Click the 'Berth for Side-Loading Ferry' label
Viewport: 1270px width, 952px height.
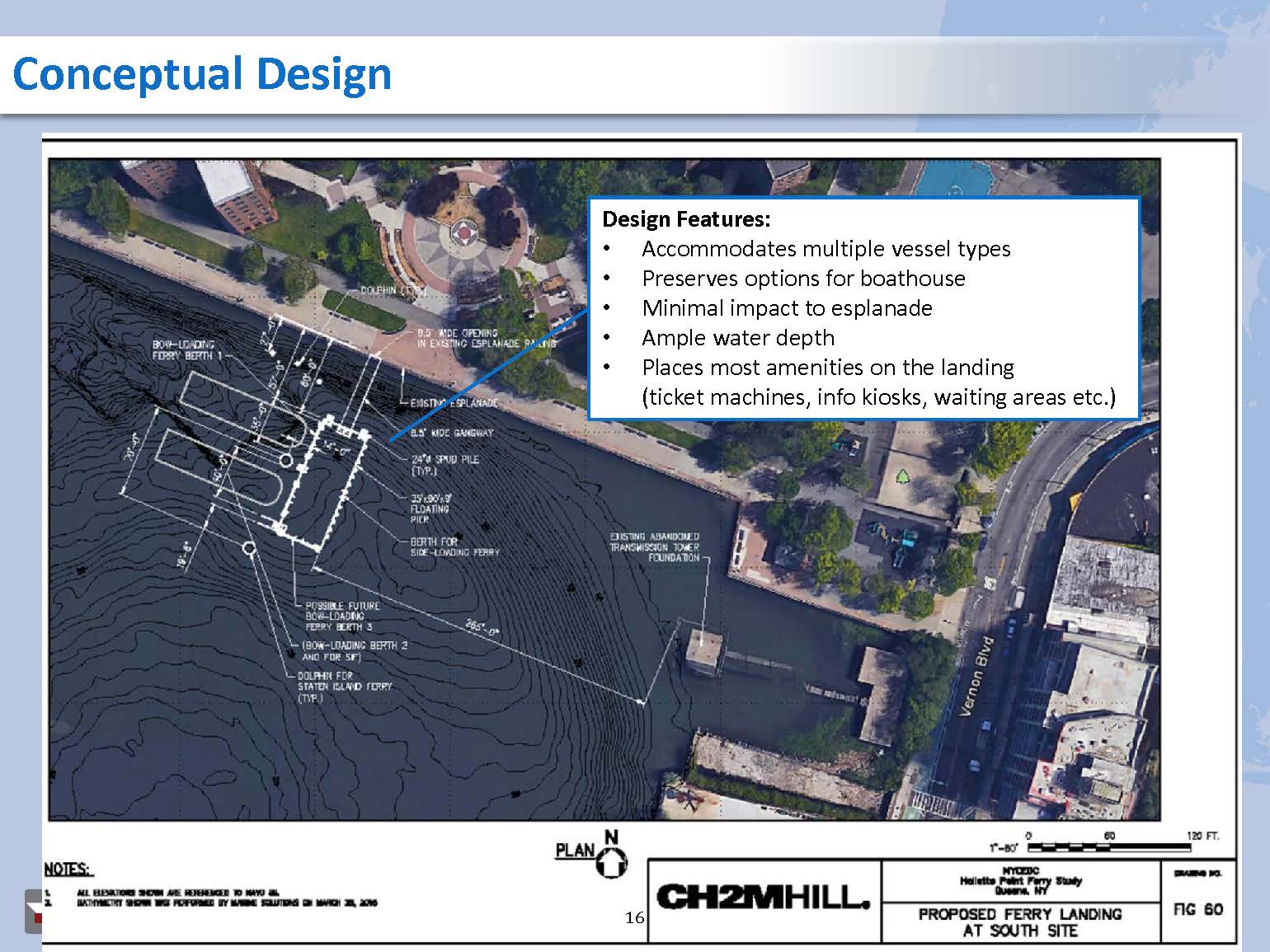[x=454, y=547]
